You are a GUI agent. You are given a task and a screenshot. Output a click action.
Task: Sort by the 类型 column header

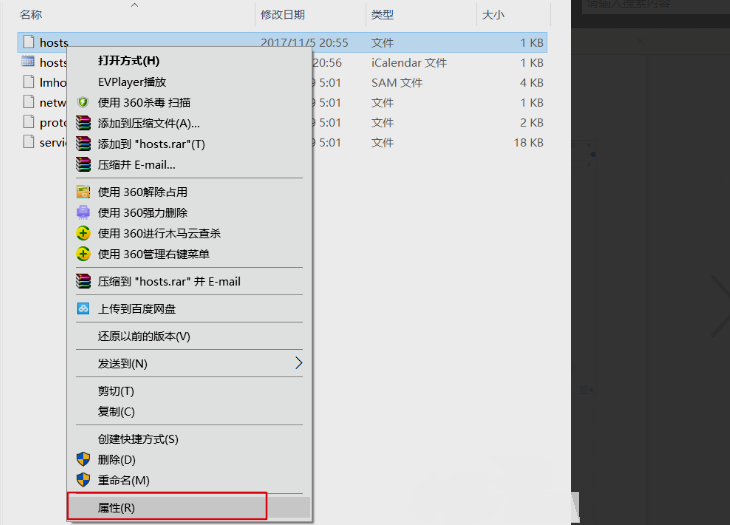coord(382,15)
